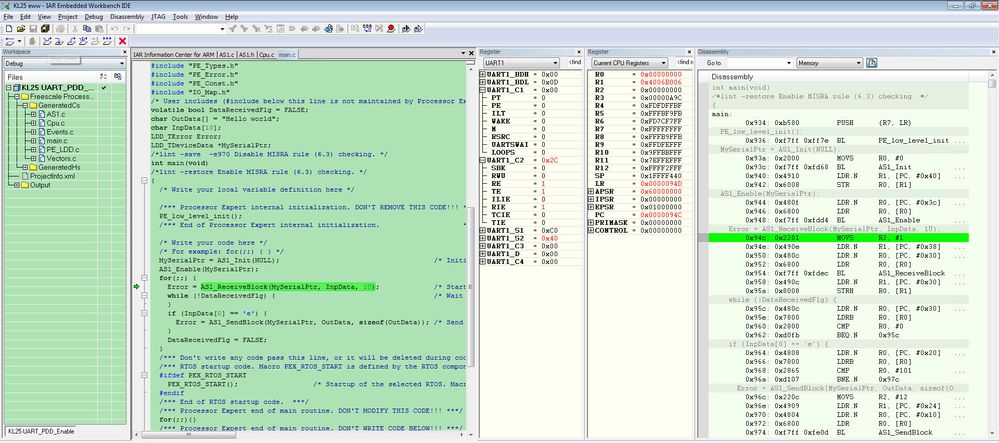Expand the GeneratedHs folder in workspace
This screenshot has width=999, height=443.
coord(24,167)
